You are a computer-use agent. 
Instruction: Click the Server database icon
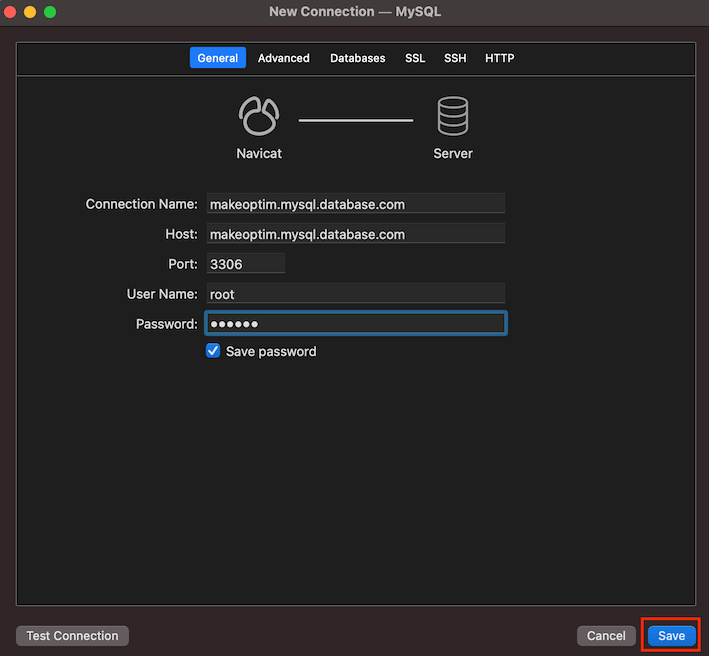click(453, 116)
